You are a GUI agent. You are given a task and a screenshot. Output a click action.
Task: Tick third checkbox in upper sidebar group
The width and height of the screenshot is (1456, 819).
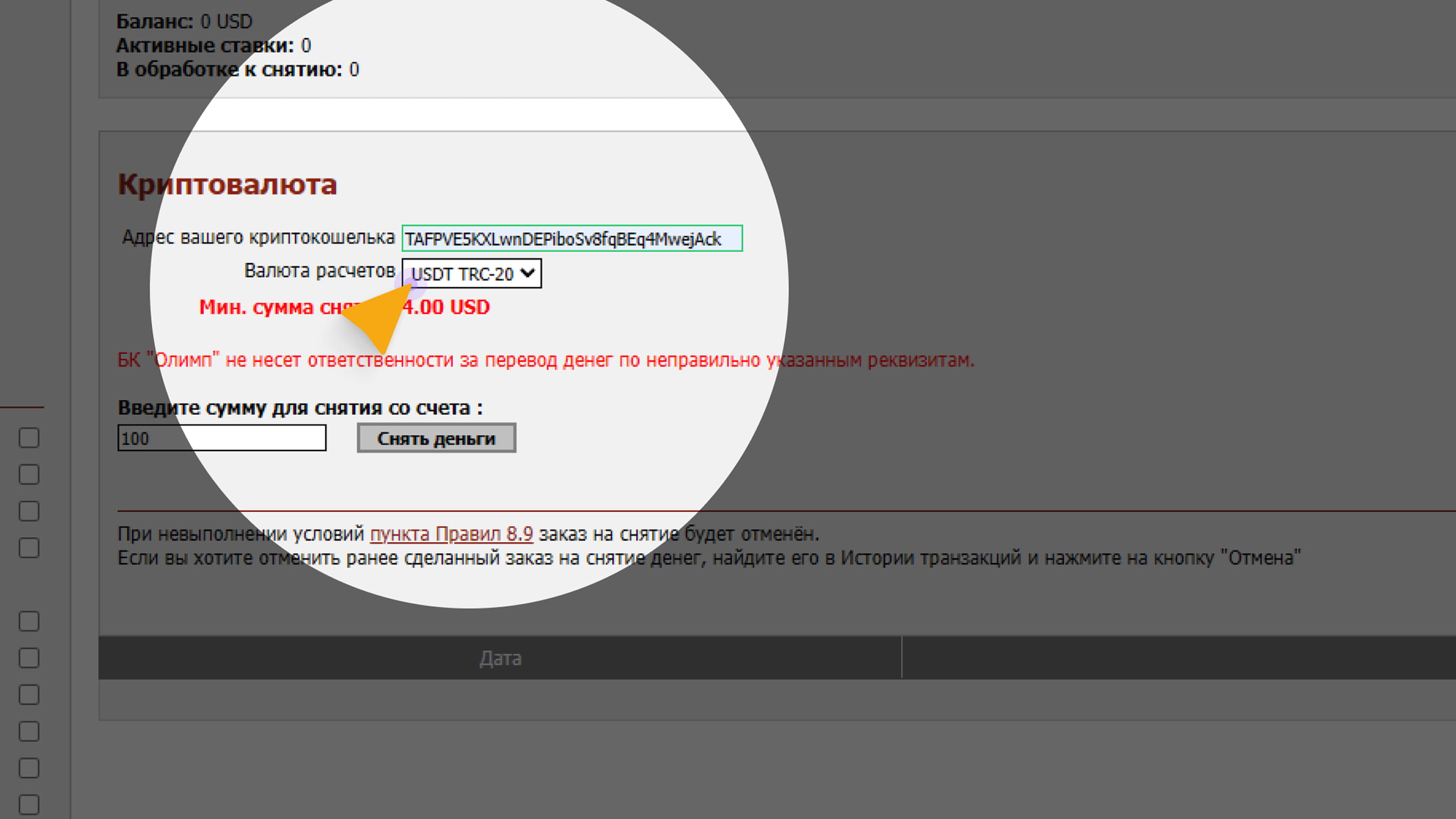coord(29,511)
